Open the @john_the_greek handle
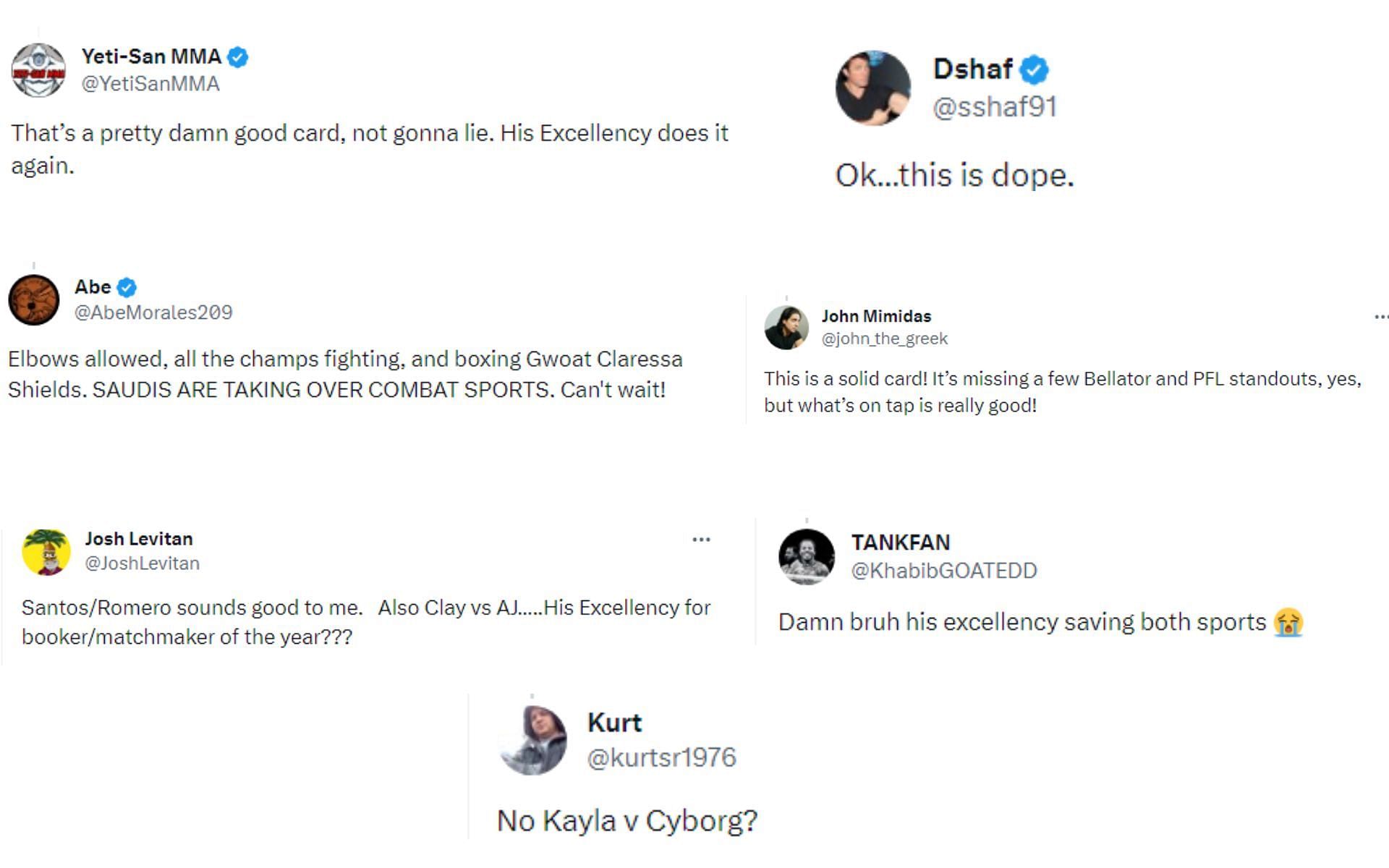 click(884, 339)
